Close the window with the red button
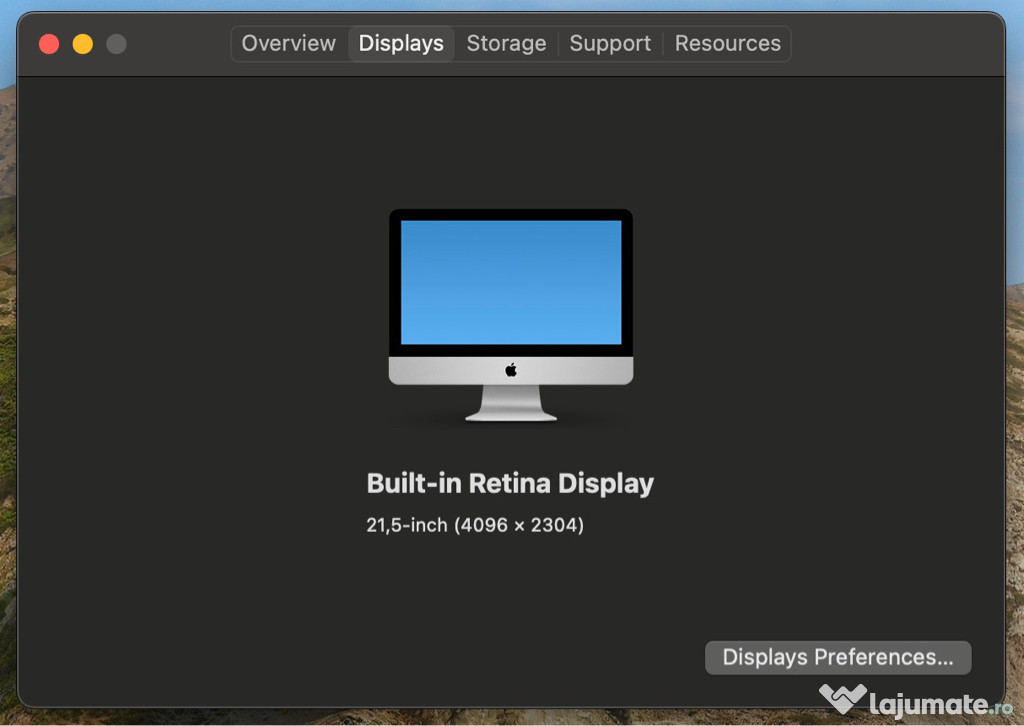The image size is (1024, 726). pos(49,44)
